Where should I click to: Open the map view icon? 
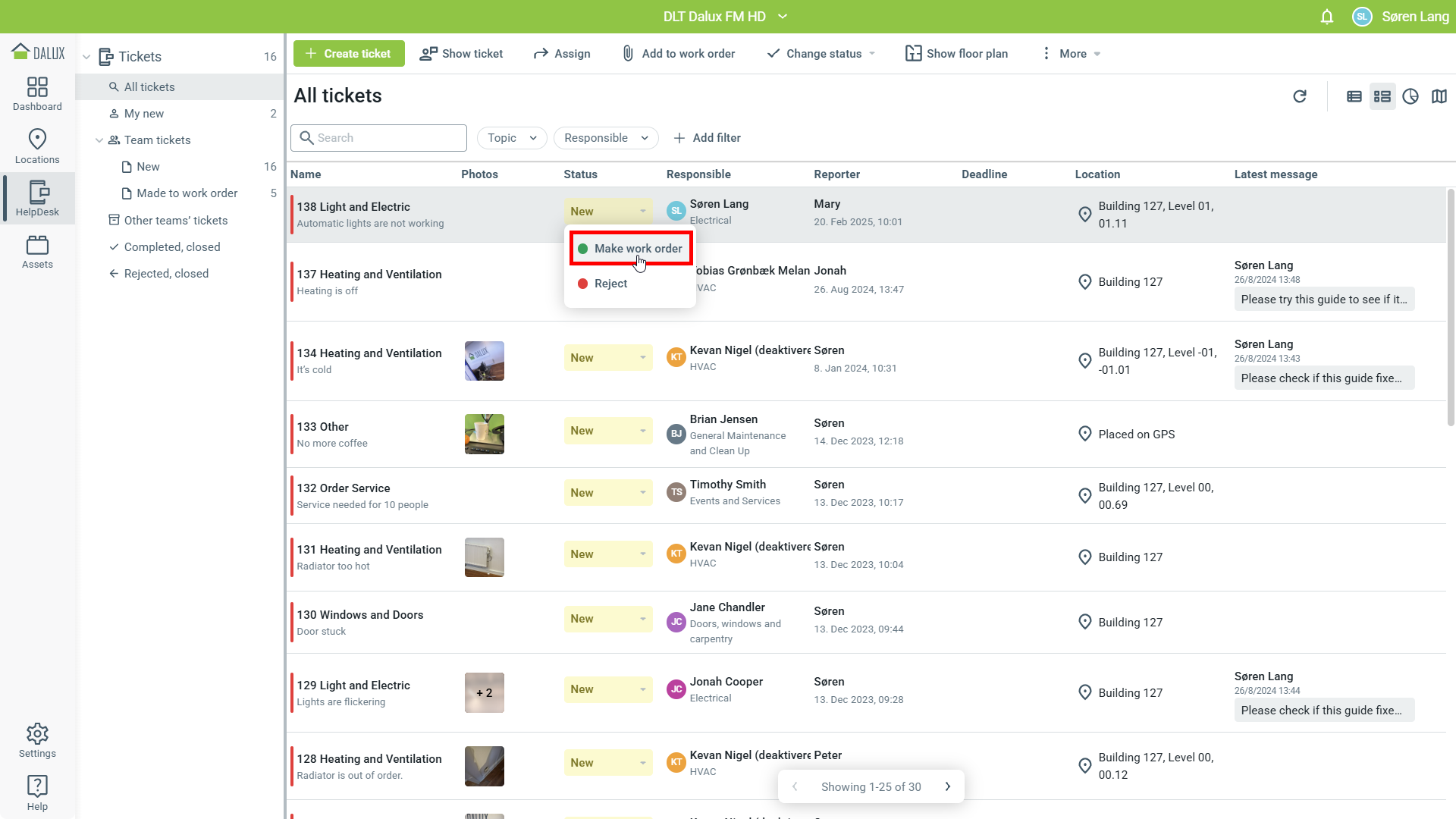(1439, 96)
